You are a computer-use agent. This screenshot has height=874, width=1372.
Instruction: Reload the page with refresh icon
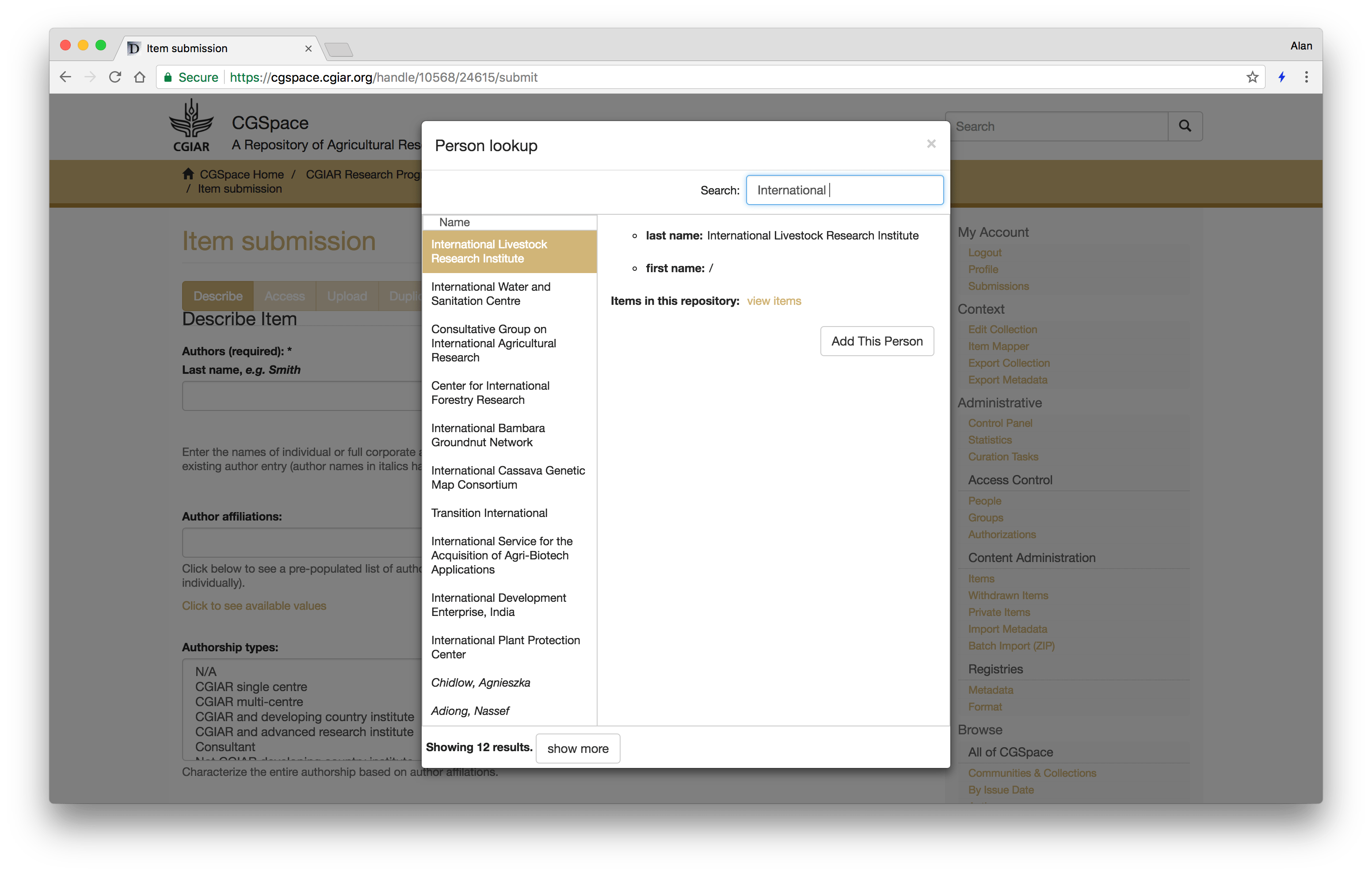coord(115,77)
